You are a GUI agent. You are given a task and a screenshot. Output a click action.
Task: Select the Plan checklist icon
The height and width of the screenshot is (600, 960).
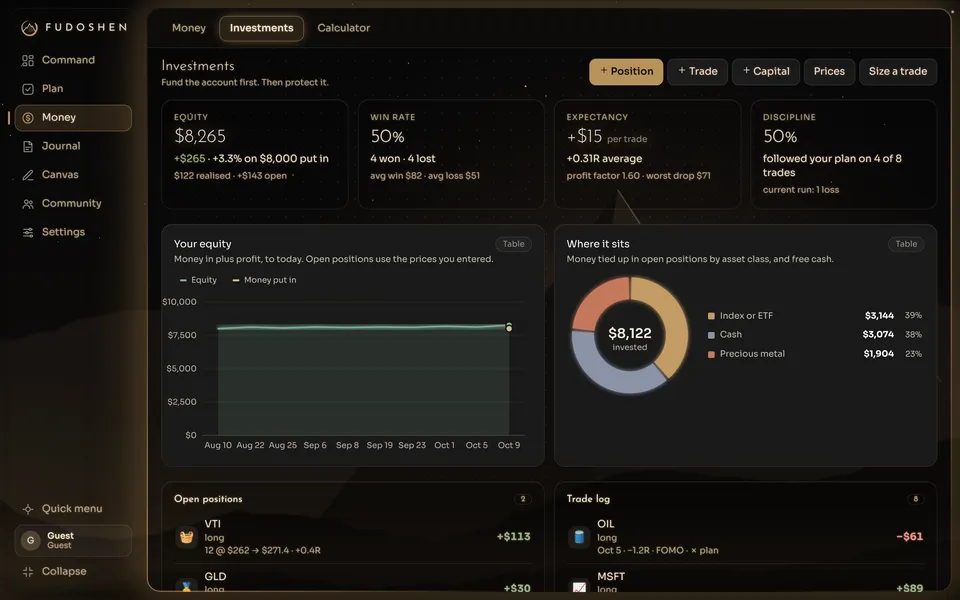(x=28, y=89)
